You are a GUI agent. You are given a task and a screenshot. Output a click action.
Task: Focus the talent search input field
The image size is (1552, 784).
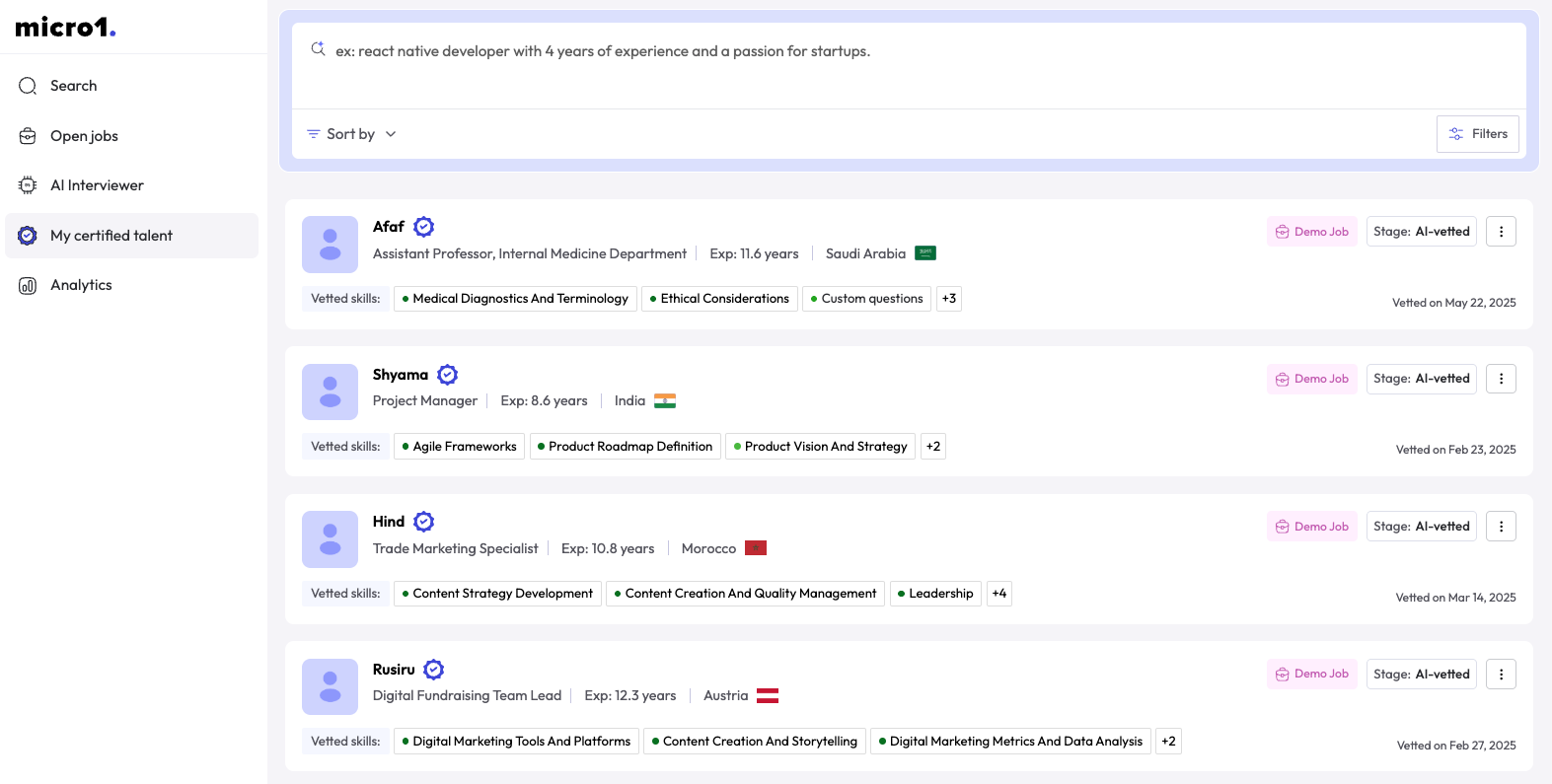909,65
